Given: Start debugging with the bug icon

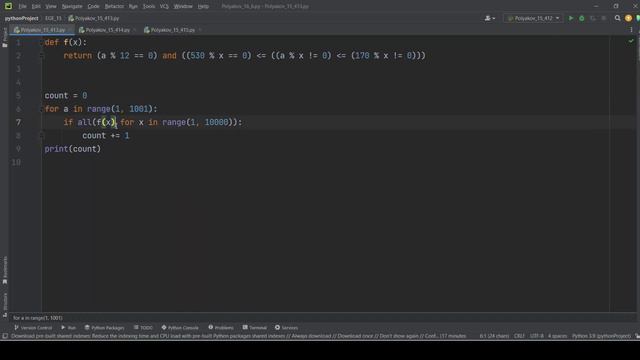Looking at the screenshot, I should tap(582, 18).
